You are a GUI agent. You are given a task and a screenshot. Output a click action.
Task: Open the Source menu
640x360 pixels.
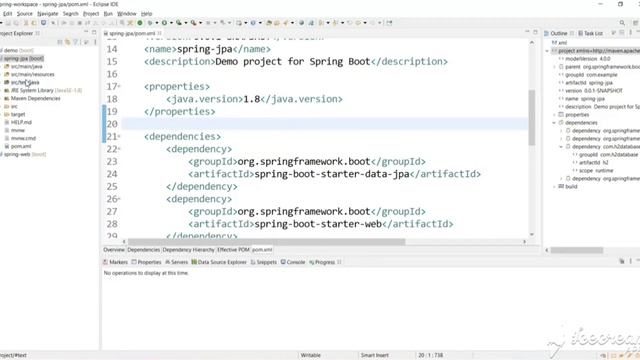click(24, 13)
